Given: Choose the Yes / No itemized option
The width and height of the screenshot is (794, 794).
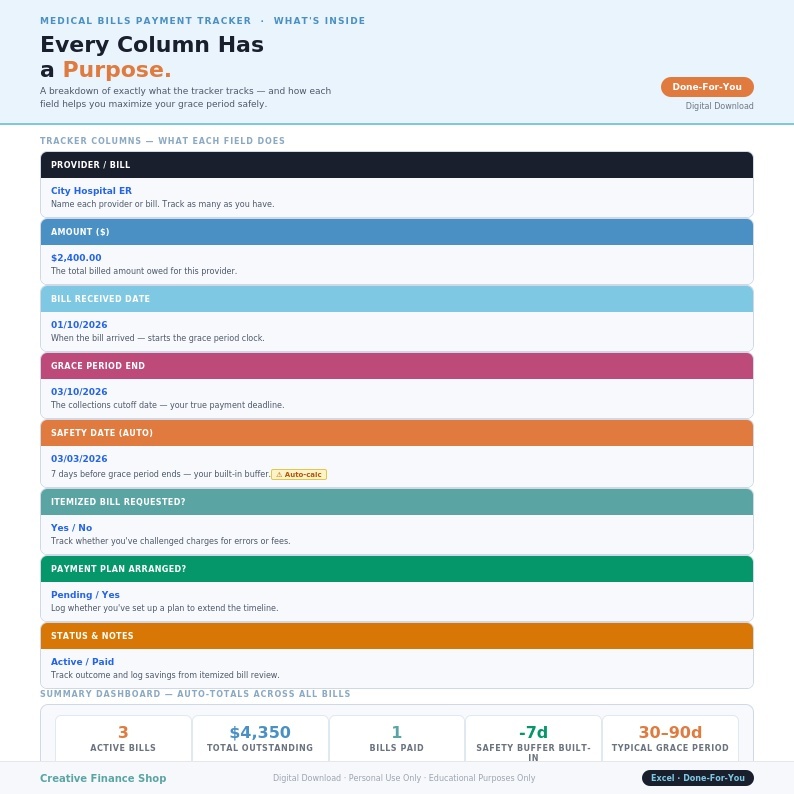Looking at the screenshot, I should [x=71, y=528].
